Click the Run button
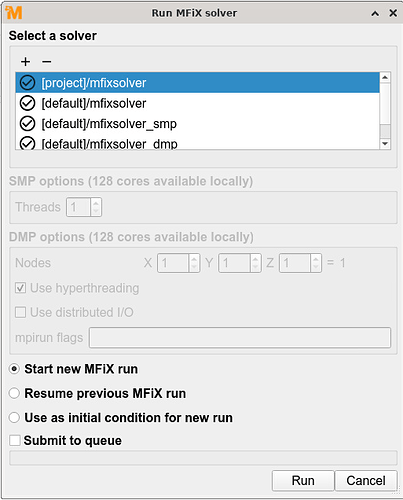Image resolution: width=403 pixels, height=500 pixels. [x=303, y=481]
